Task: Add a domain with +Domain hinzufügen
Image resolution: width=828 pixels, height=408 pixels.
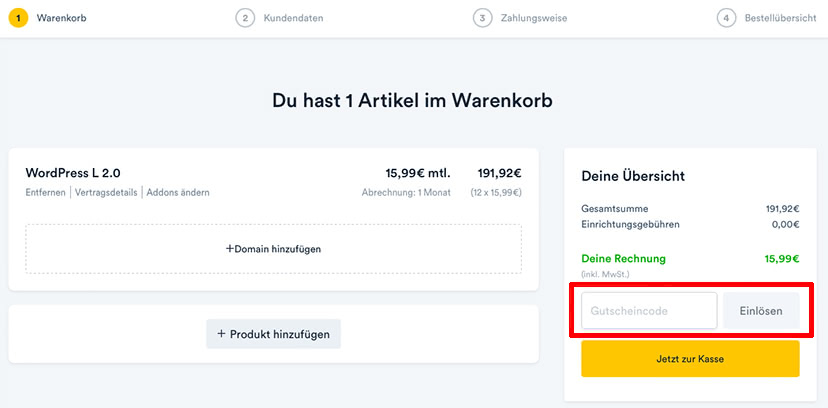Action: click(274, 249)
